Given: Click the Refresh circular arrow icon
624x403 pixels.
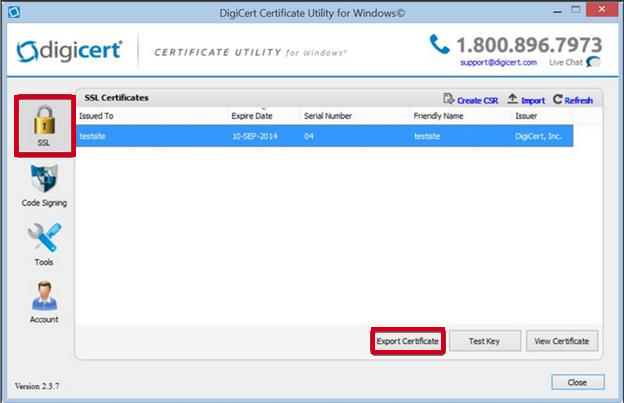Looking at the screenshot, I should pyautogui.click(x=558, y=99).
